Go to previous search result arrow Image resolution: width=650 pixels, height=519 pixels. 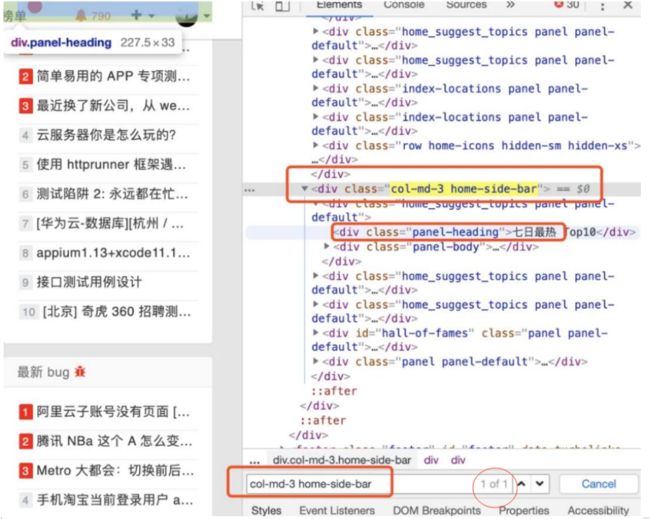point(522,483)
